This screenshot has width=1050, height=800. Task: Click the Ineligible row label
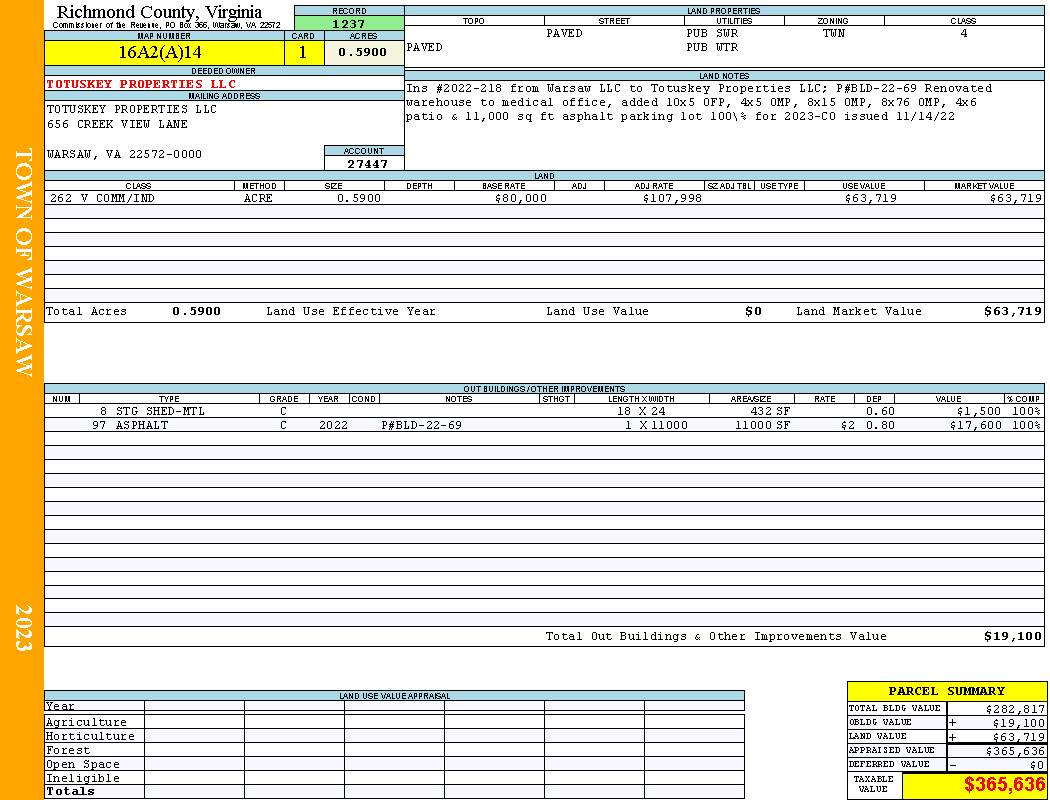click(83, 779)
